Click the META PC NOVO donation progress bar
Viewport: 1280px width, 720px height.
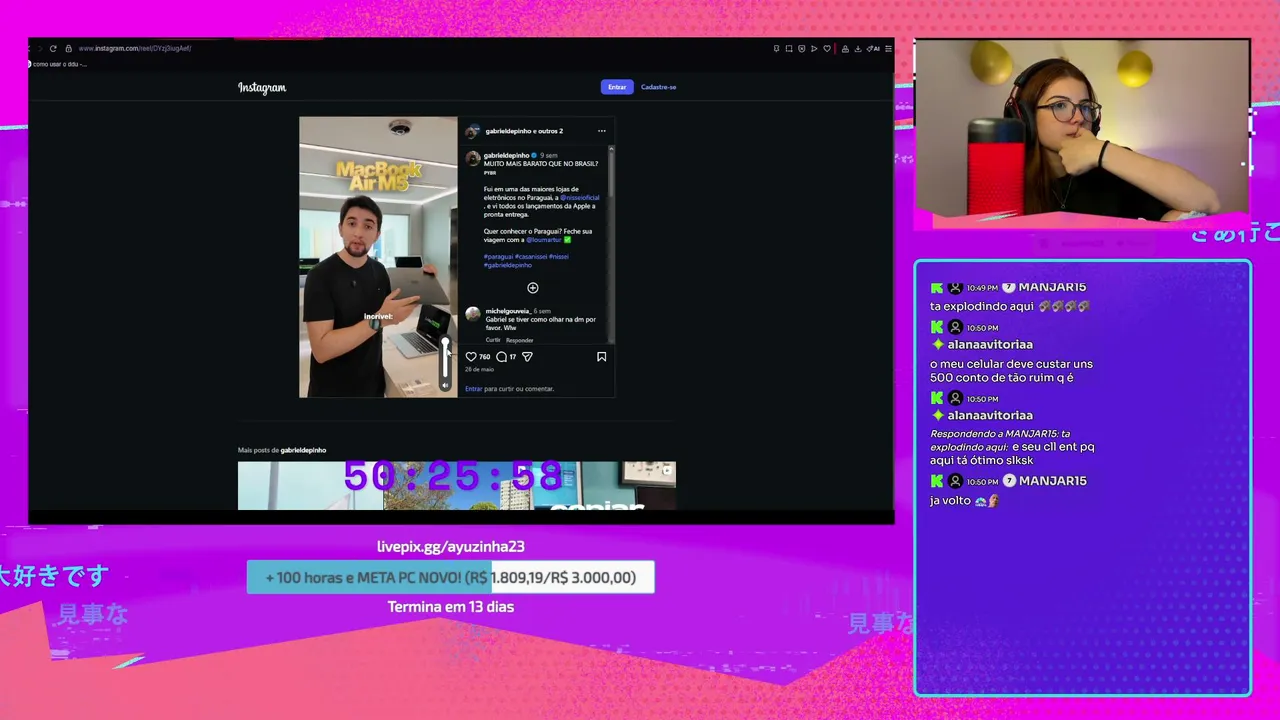451,577
